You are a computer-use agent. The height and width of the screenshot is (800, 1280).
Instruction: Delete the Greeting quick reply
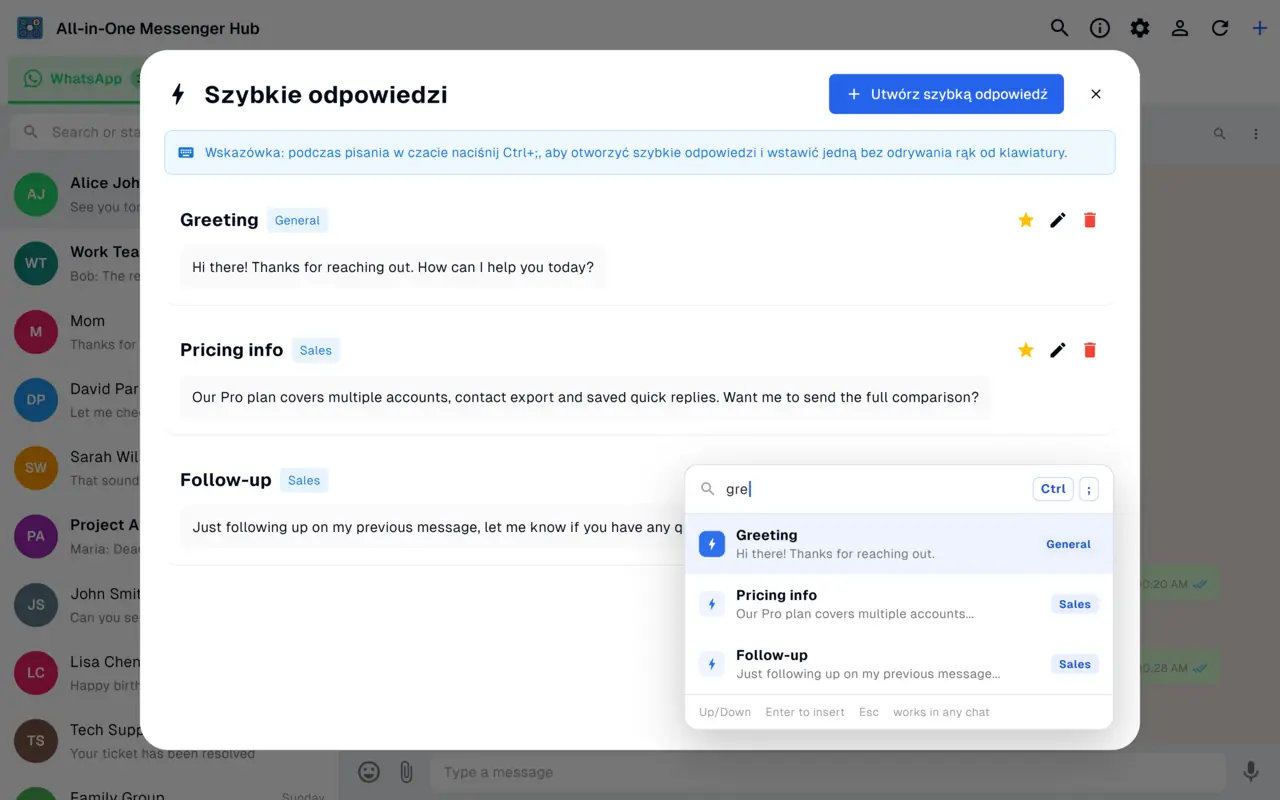point(1090,220)
